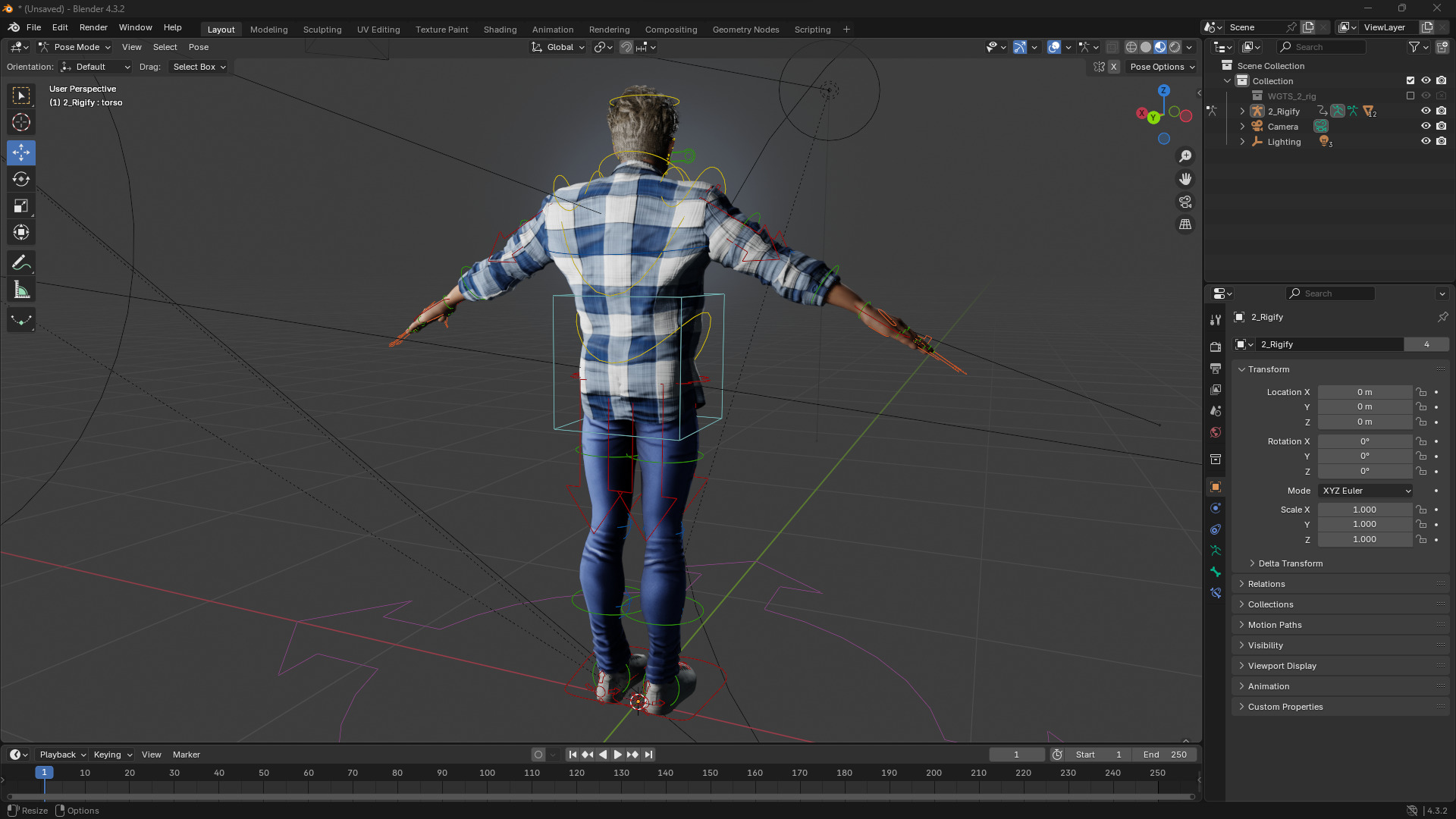The image size is (1456, 819).
Task: Click the Cursor tool icon
Action: pos(21,122)
